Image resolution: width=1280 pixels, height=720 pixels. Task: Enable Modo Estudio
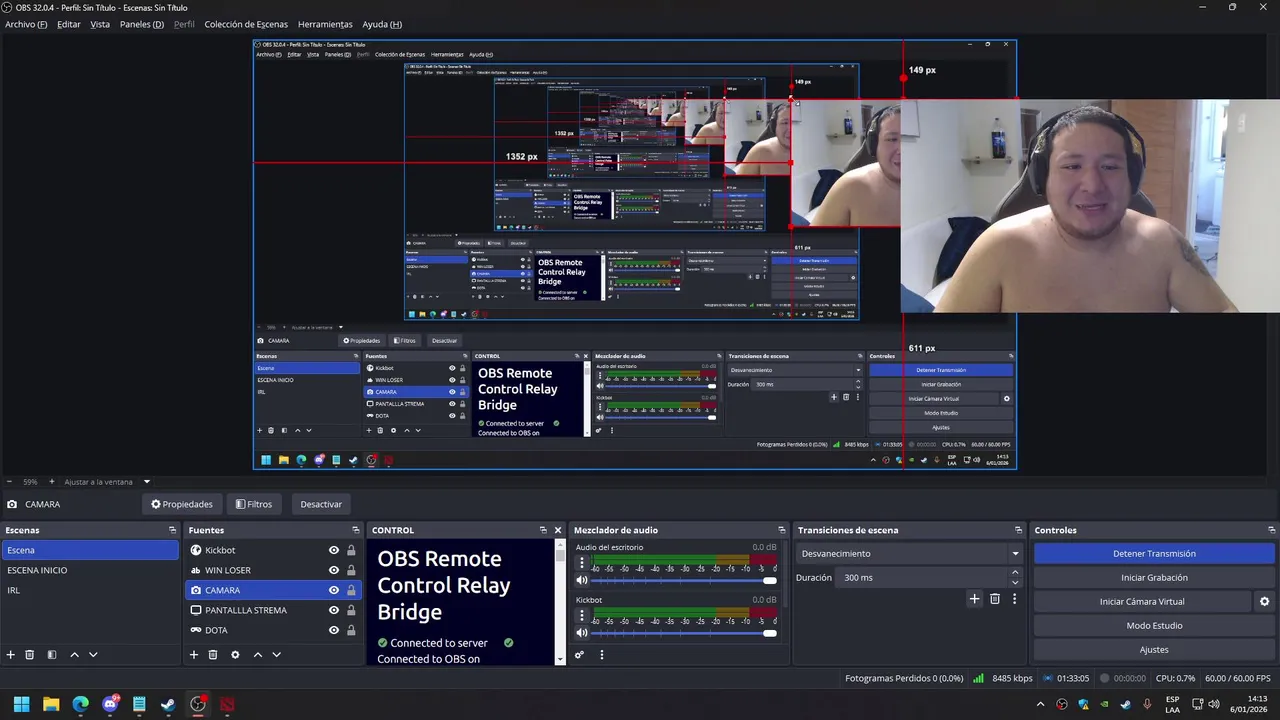tap(1154, 626)
